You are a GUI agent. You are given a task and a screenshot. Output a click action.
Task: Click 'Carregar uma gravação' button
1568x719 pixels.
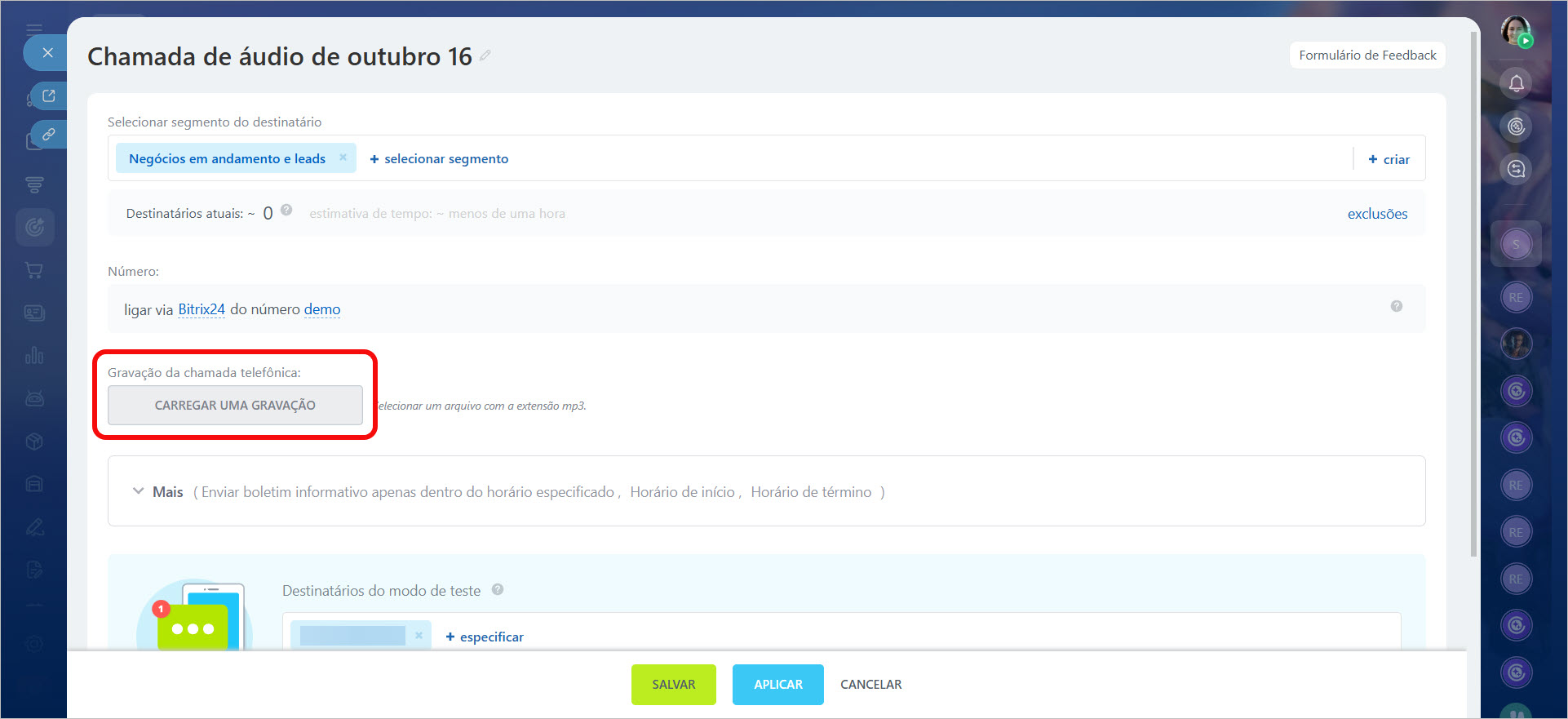[x=235, y=405]
